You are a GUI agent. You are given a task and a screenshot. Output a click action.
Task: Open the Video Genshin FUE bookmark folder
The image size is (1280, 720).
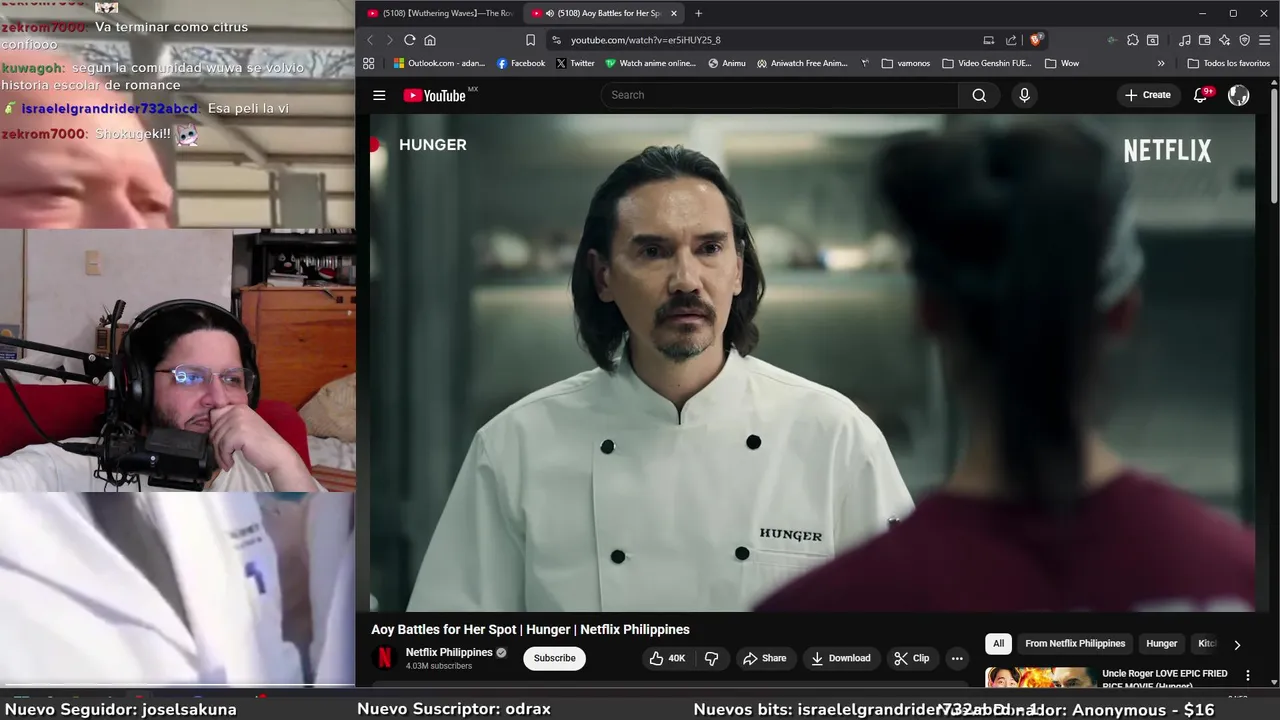[986, 63]
